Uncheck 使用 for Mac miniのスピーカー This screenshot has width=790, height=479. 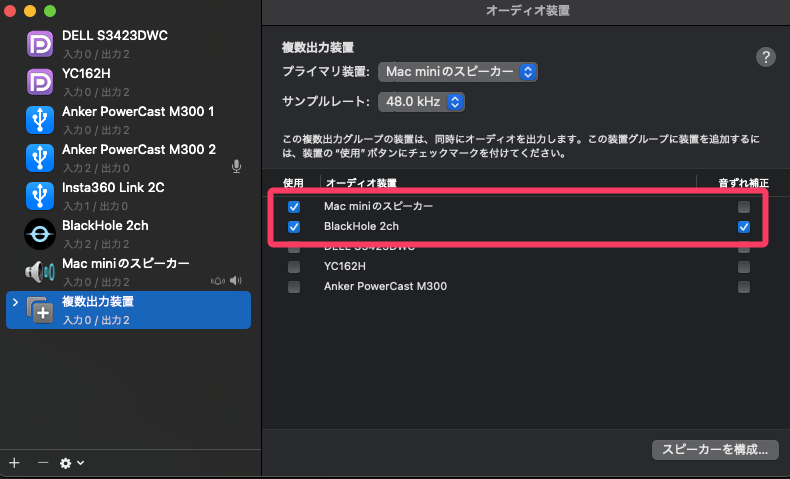294,207
